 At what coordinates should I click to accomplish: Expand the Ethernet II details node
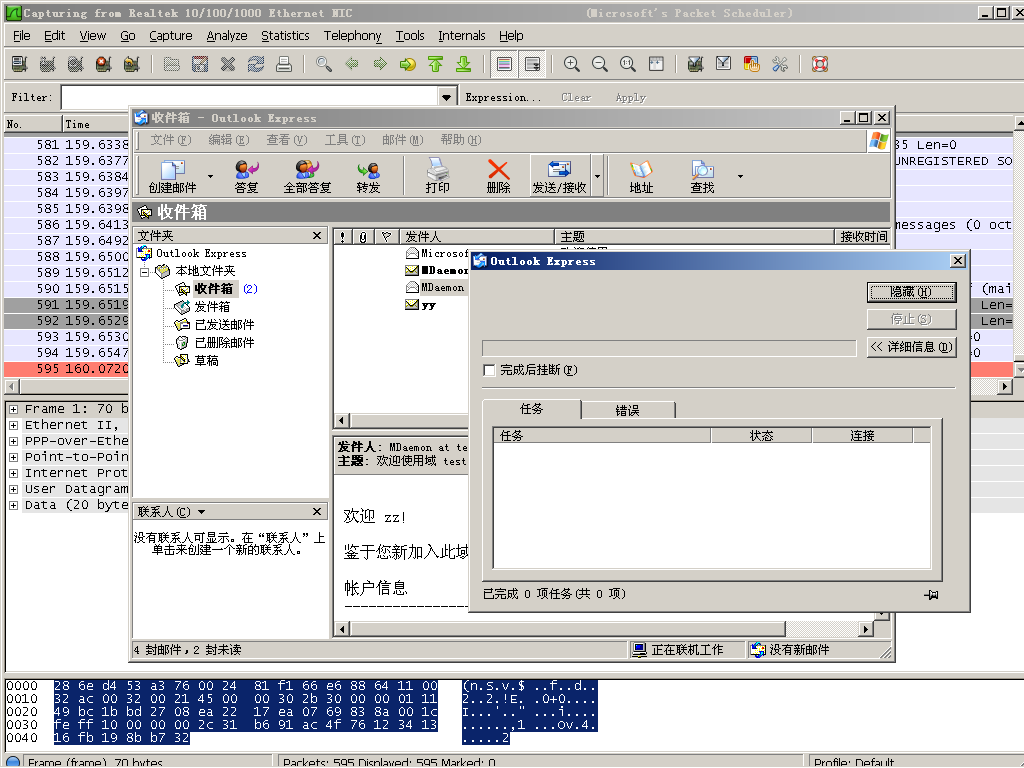click(x=13, y=425)
